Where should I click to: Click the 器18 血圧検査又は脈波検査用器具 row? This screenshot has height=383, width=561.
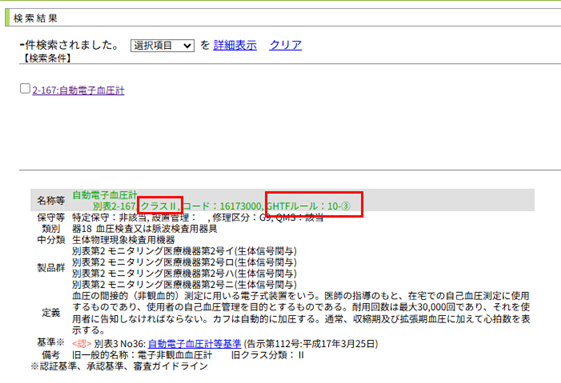145,228
